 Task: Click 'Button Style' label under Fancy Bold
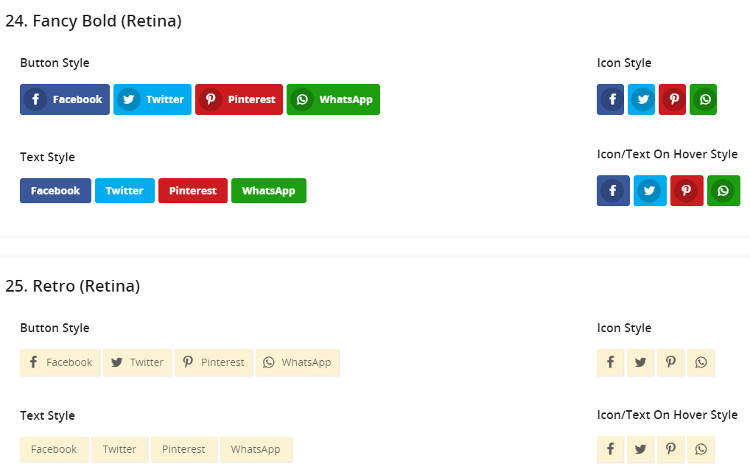[55, 63]
